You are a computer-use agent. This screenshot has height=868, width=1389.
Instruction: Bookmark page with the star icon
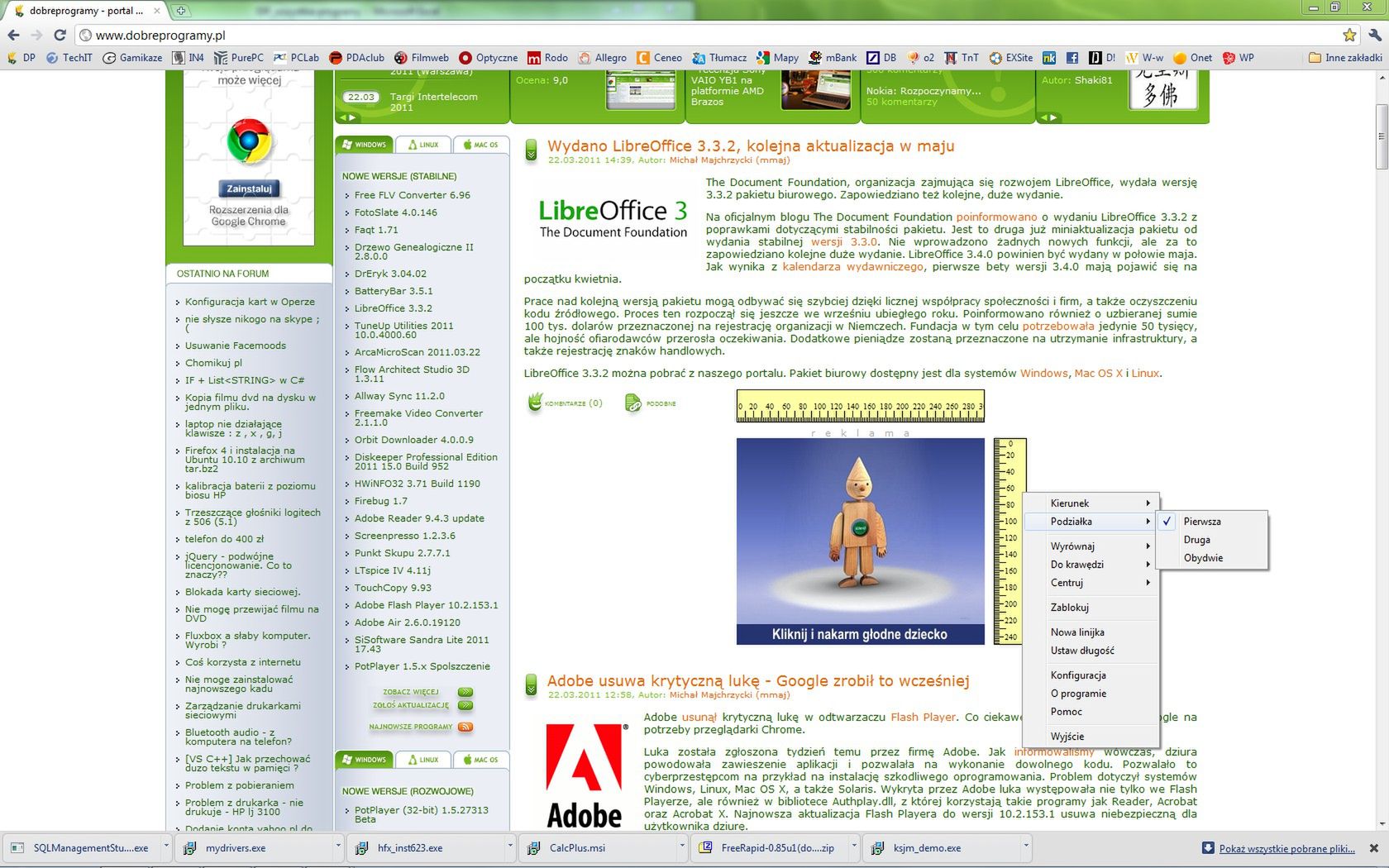[x=1349, y=35]
